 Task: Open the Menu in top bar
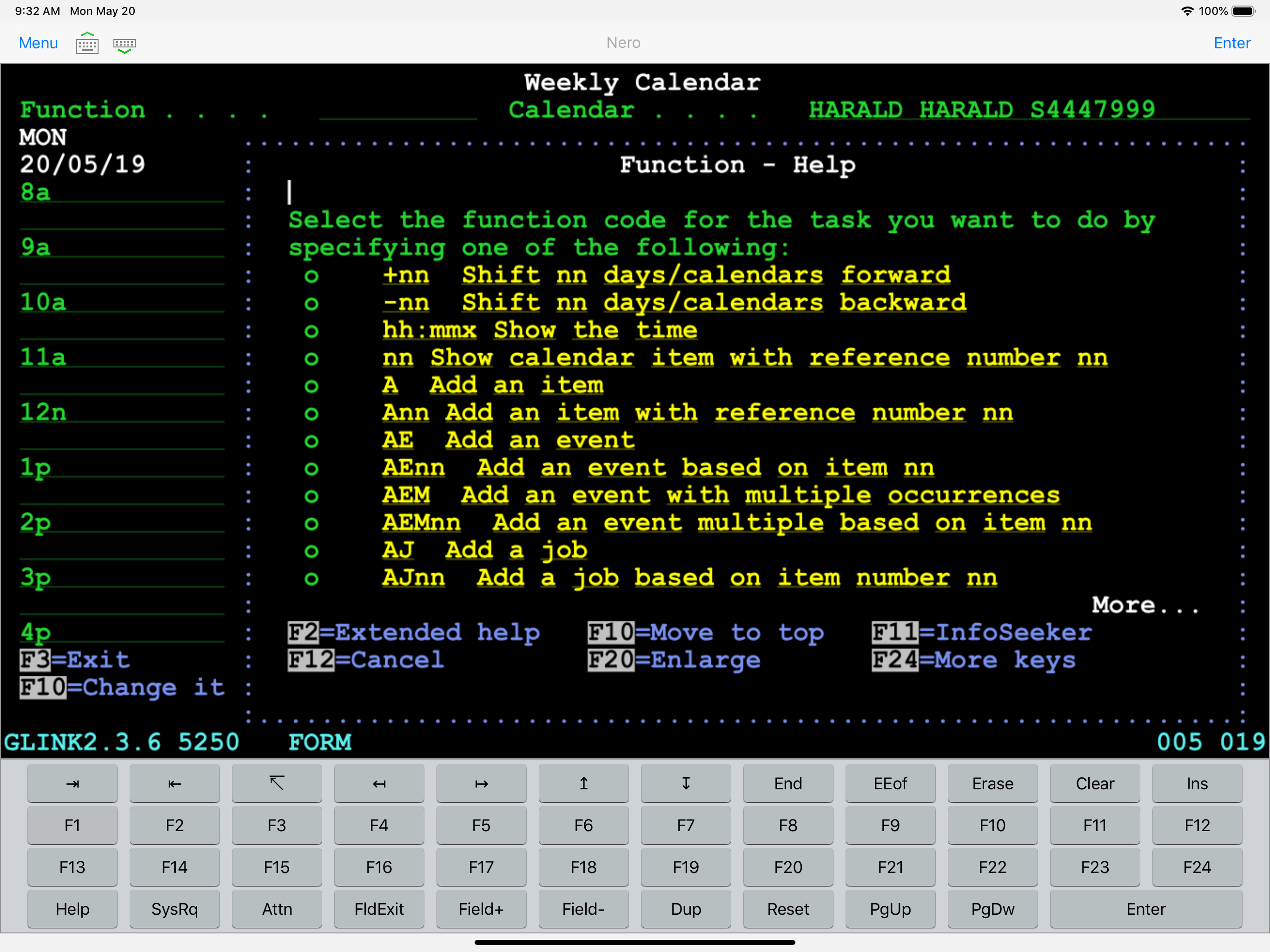[x=39, y=43]
